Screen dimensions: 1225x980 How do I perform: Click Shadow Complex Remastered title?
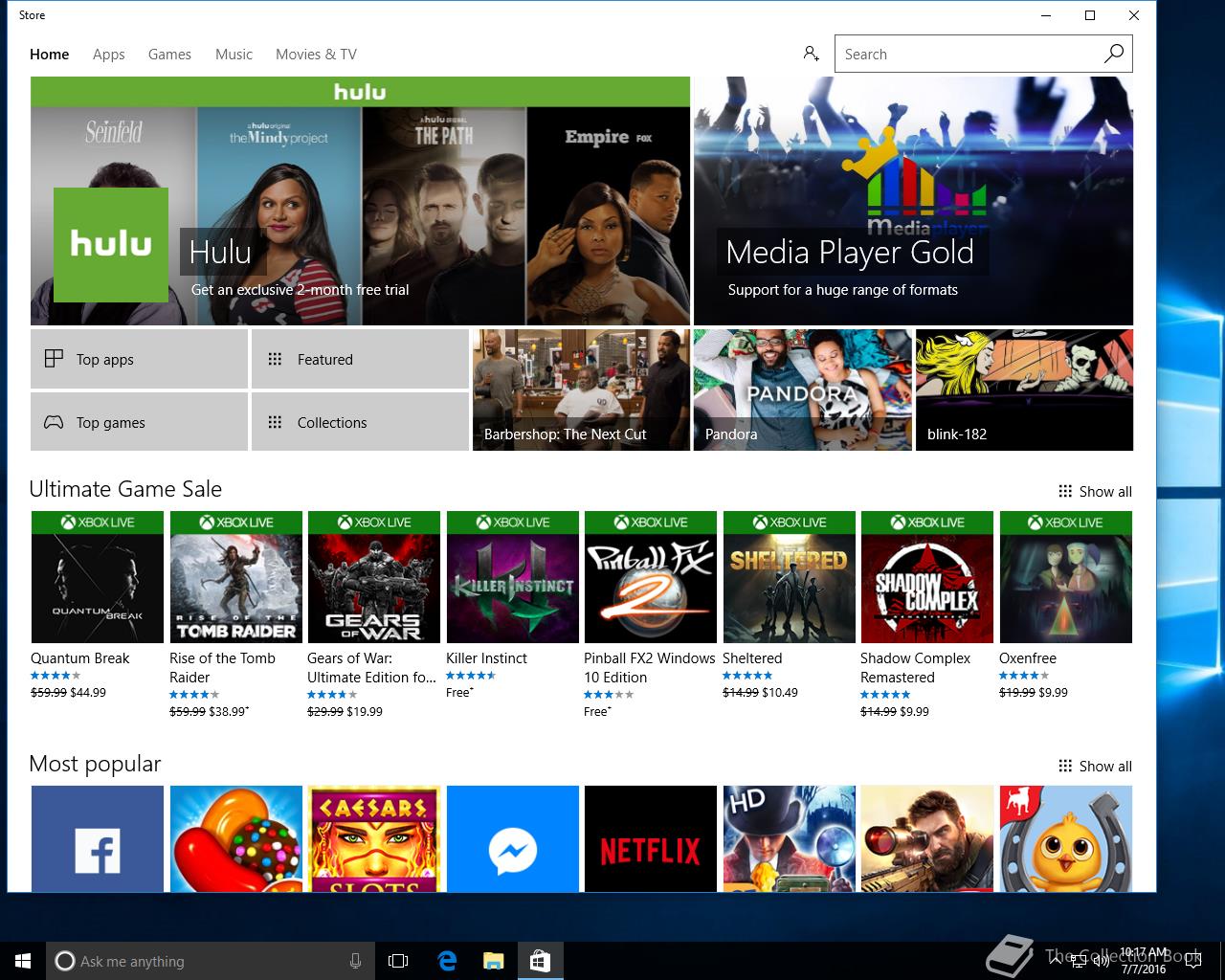pos(915,668)
